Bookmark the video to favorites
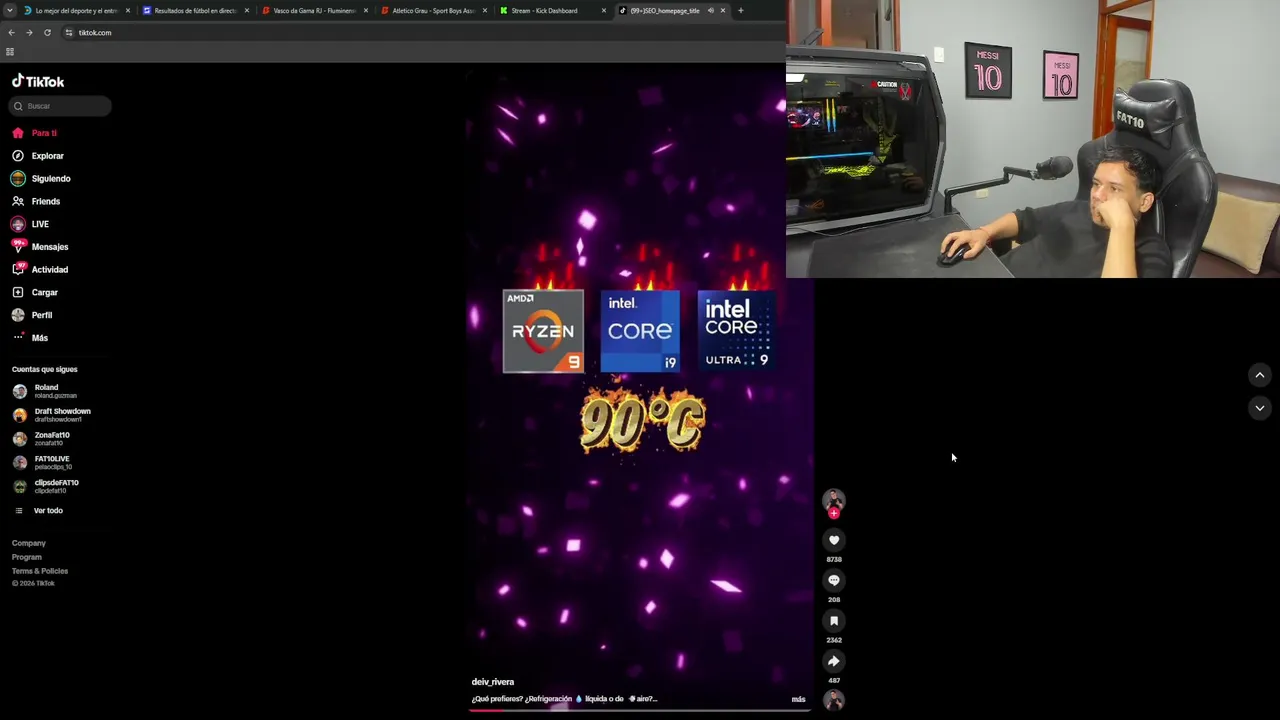1280x720 pixels. click(x=834, y=621)
